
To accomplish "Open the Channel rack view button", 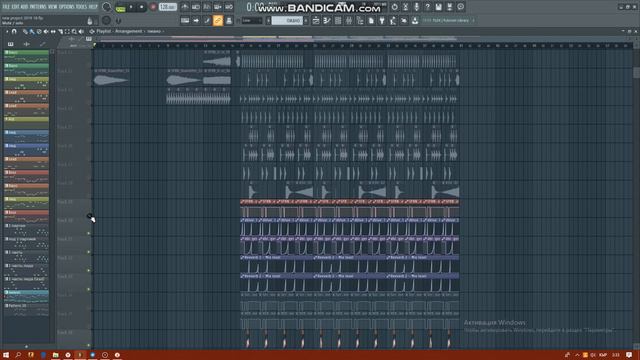I will [338, 20].
